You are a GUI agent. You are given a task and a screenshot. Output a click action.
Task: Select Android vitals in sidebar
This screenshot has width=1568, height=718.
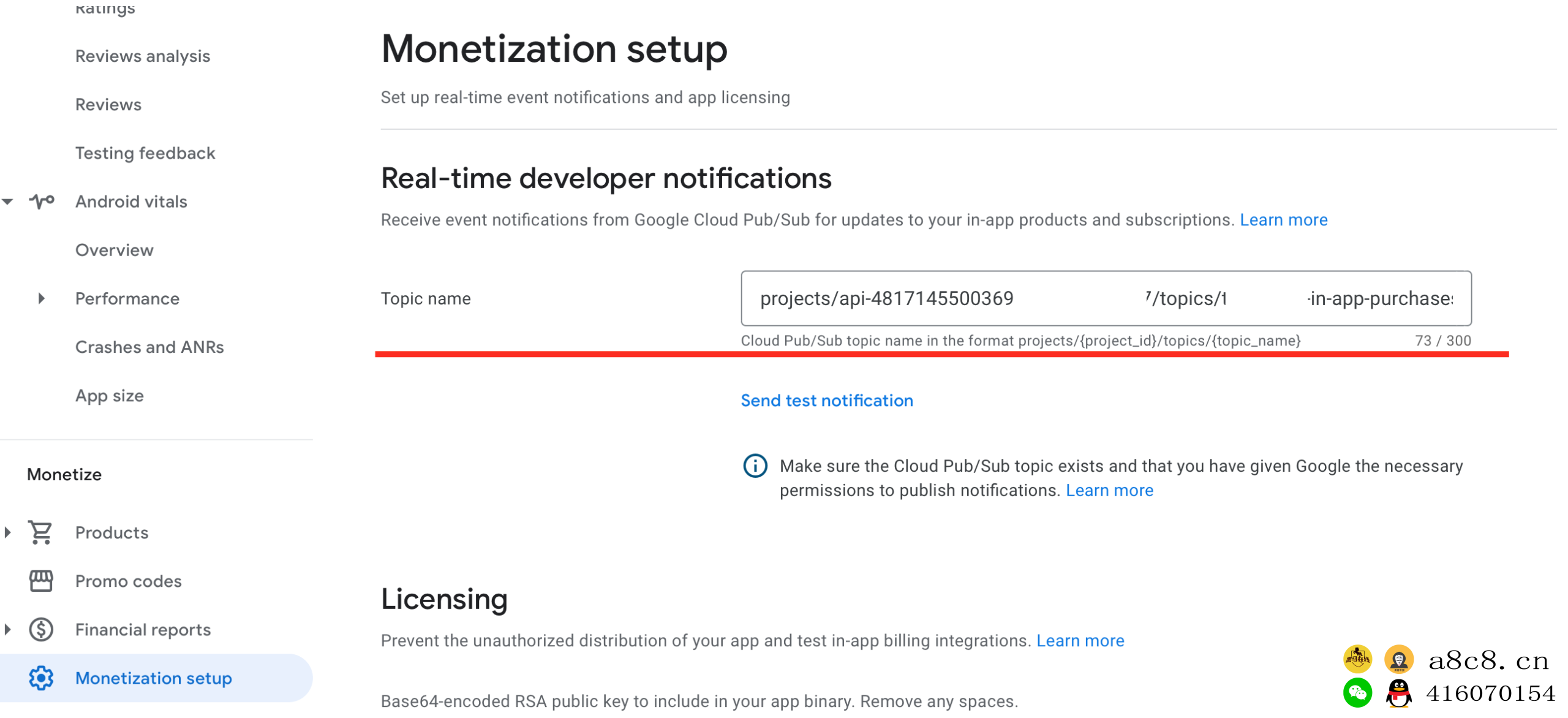point(131,201)
